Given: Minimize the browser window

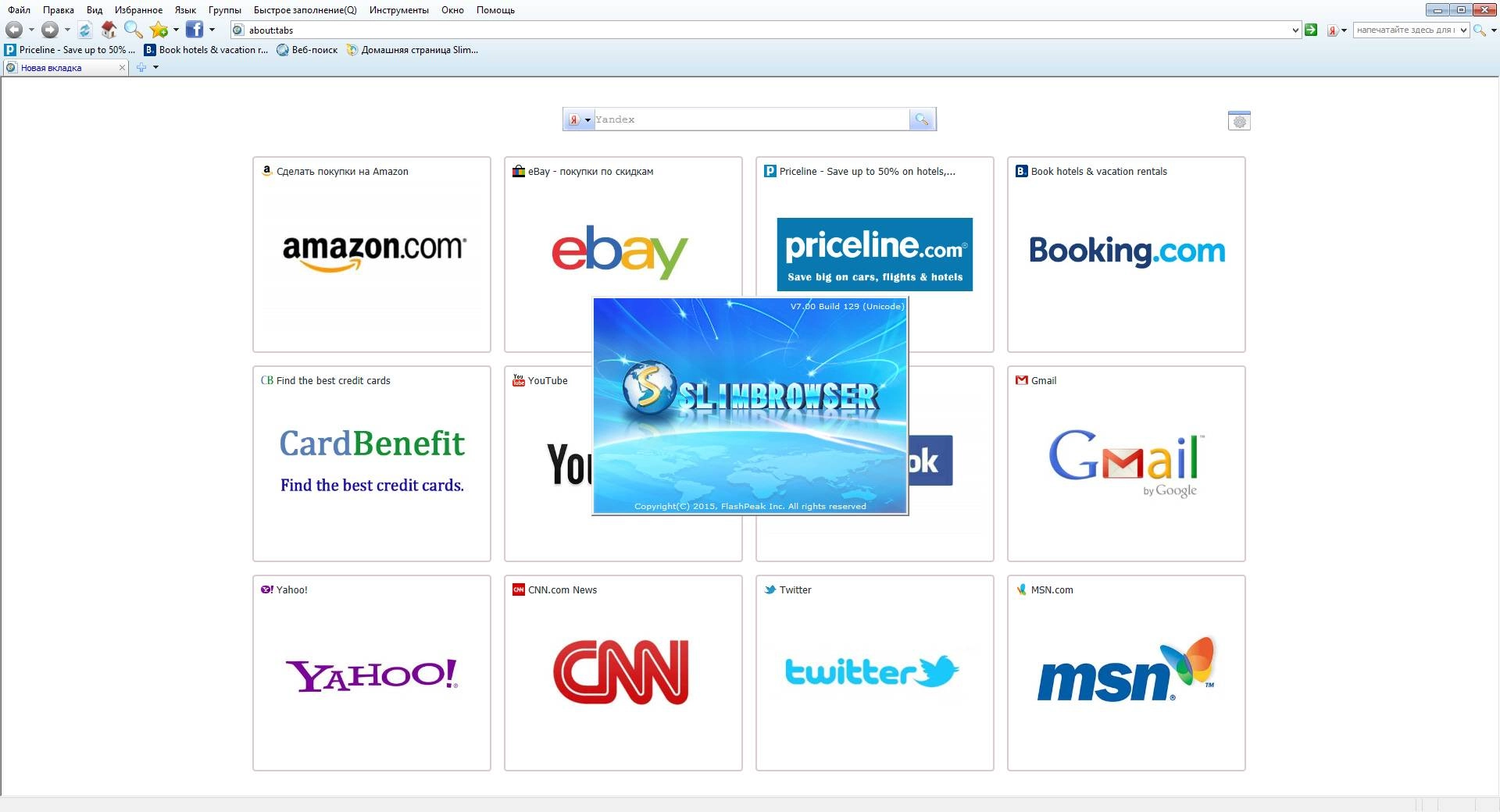Looking at the screenshot, I should (1437, 10).
